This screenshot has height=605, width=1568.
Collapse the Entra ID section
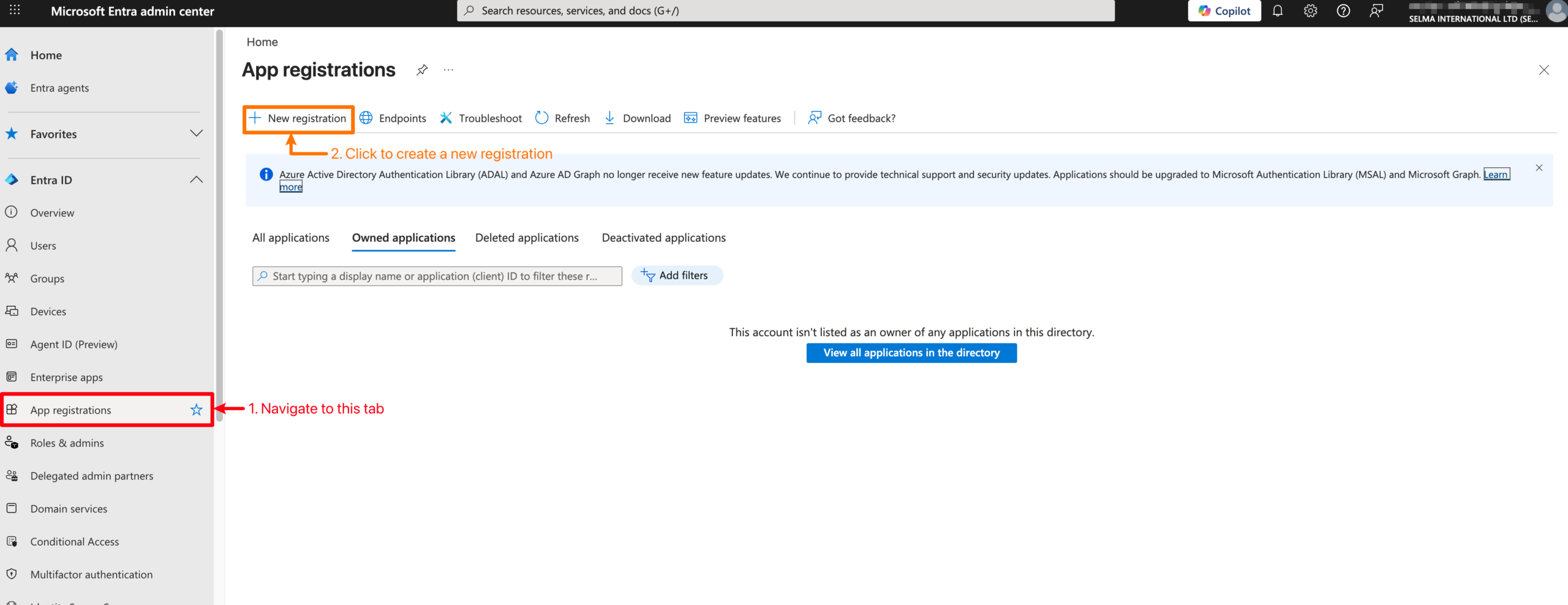pyautogui.click(x=196, y=179)
